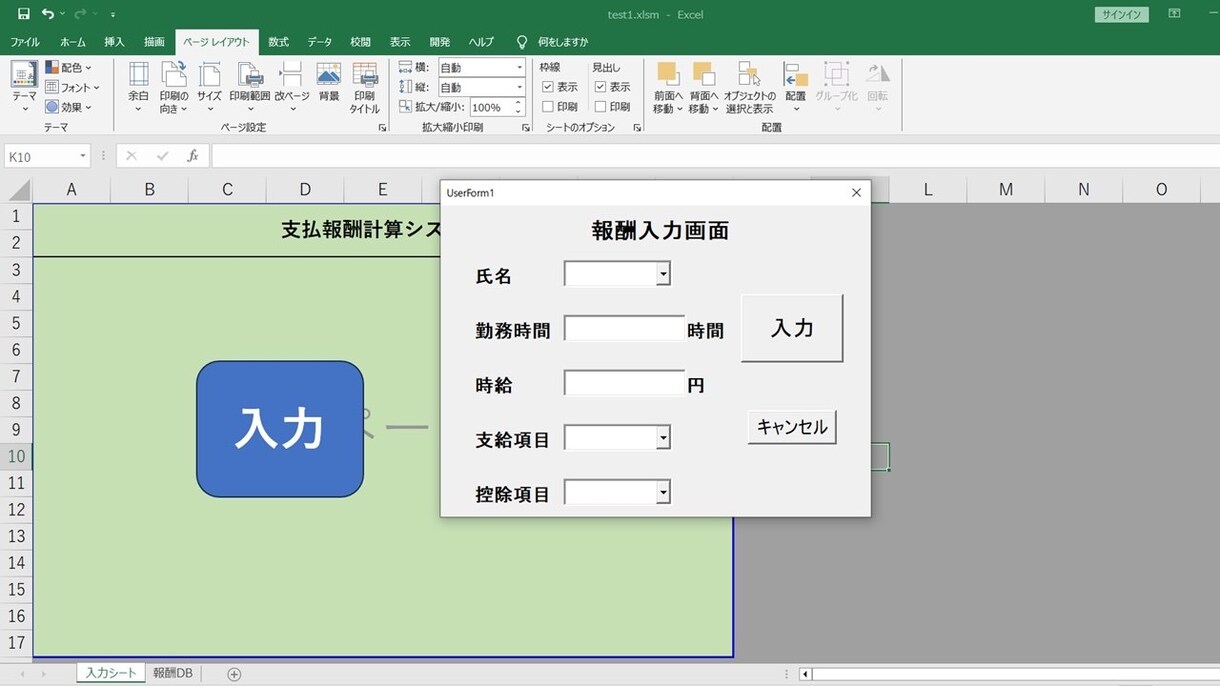
Task: Switch to the 校閲 tab
Action: tap(360, 42)
